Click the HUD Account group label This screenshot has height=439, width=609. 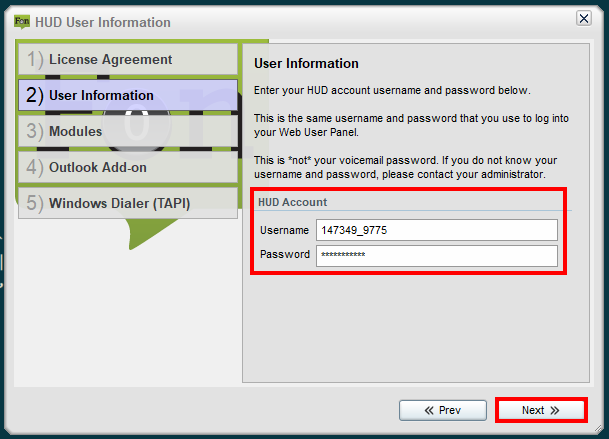coord(292,202)
